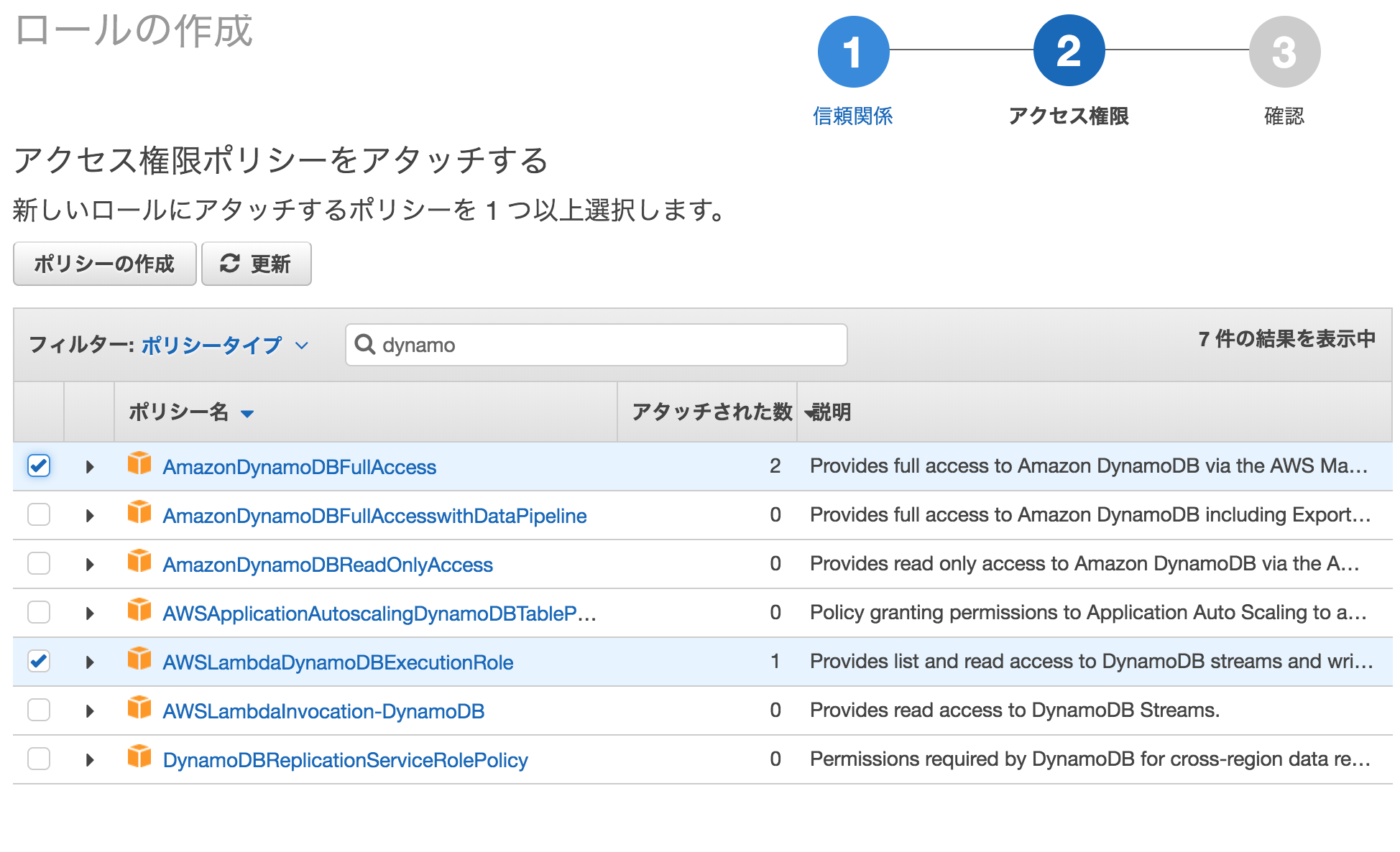Image resolution: width=1400 pixels, height=852 pixels.
Task: Check DynamoDBReplicationServiceRolePolicy checkbox
Action: [39, 759]
